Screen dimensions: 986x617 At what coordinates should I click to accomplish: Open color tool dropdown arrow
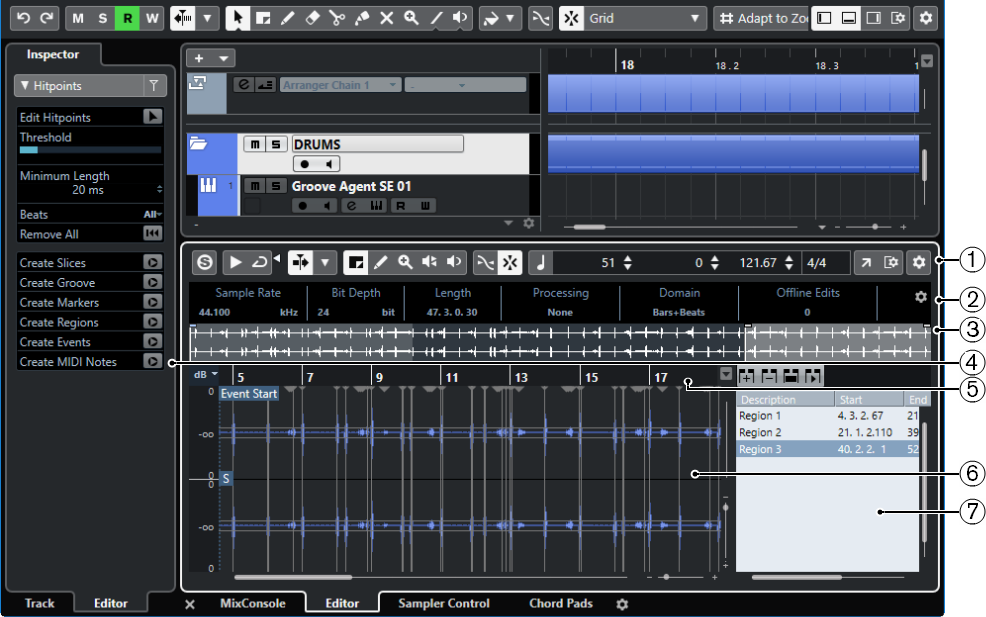510,18
